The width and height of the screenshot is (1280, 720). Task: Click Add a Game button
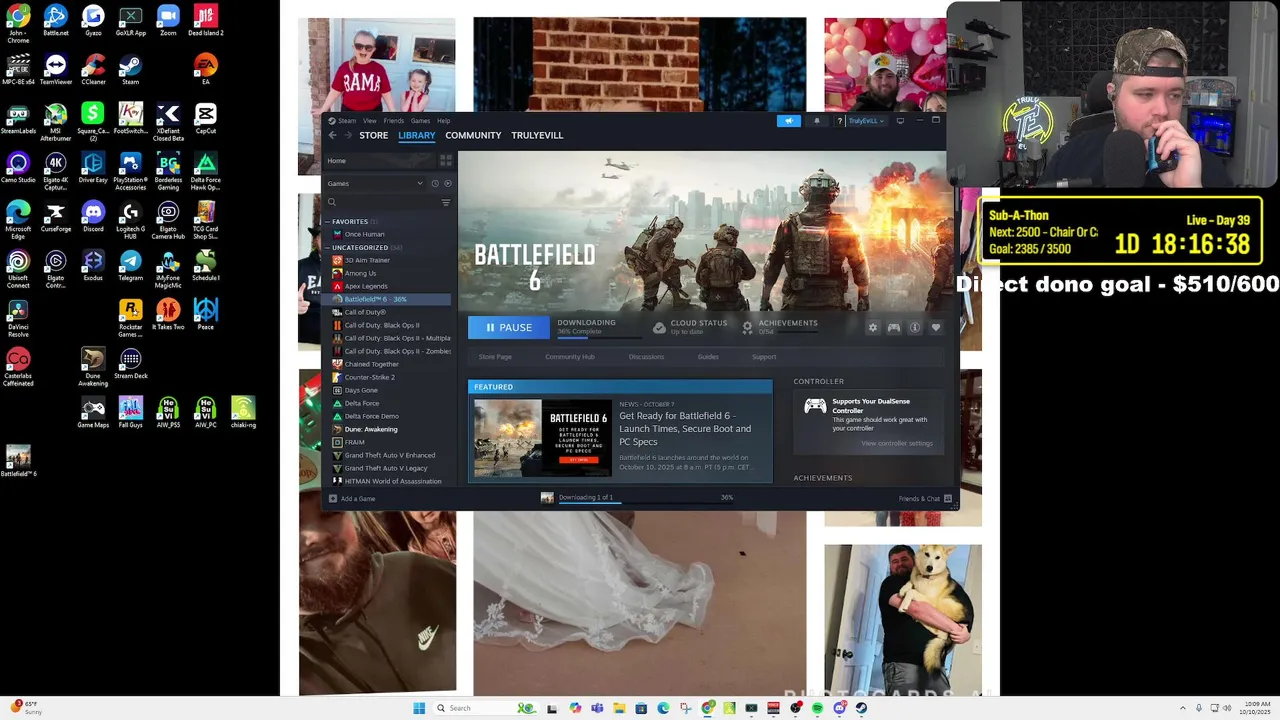click(x=352, y=498)
